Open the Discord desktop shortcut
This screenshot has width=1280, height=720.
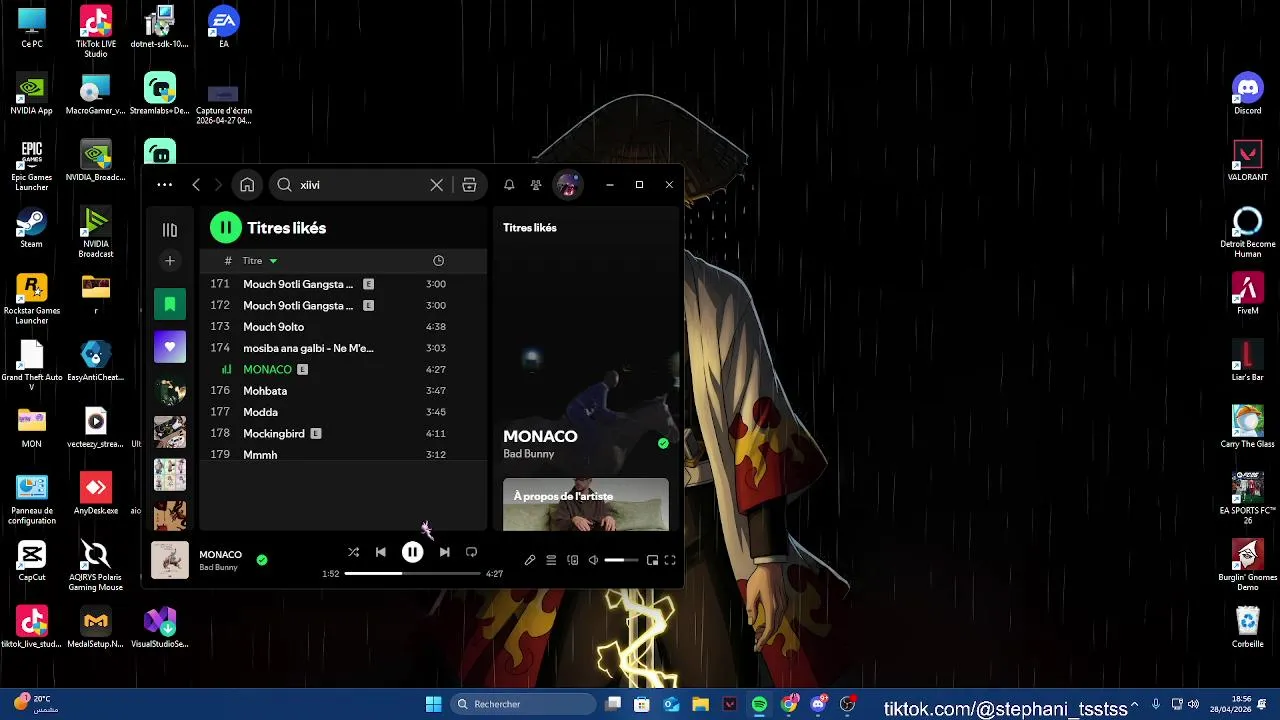pos(1248,94)
